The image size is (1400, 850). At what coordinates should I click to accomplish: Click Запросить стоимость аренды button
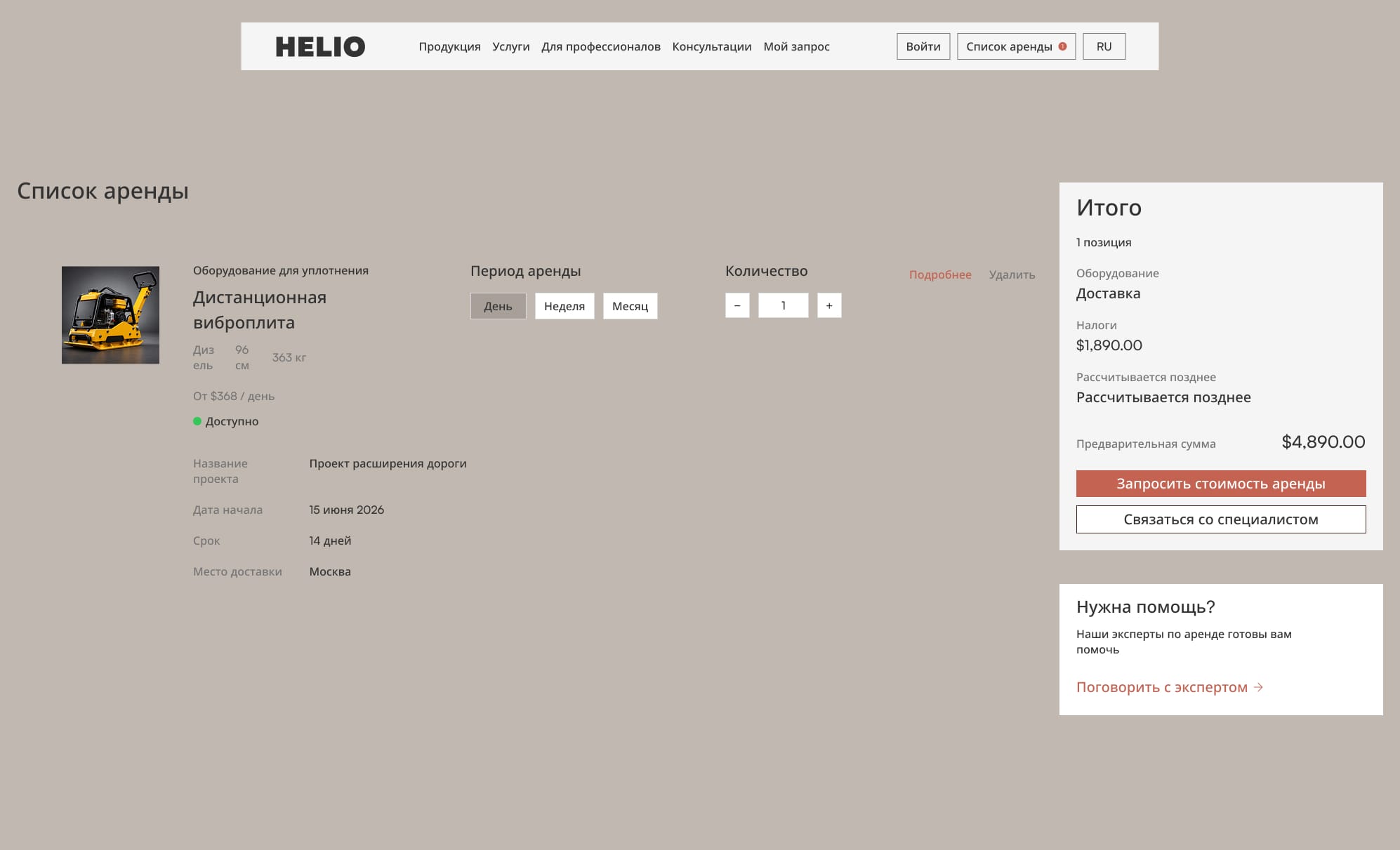1221,484
